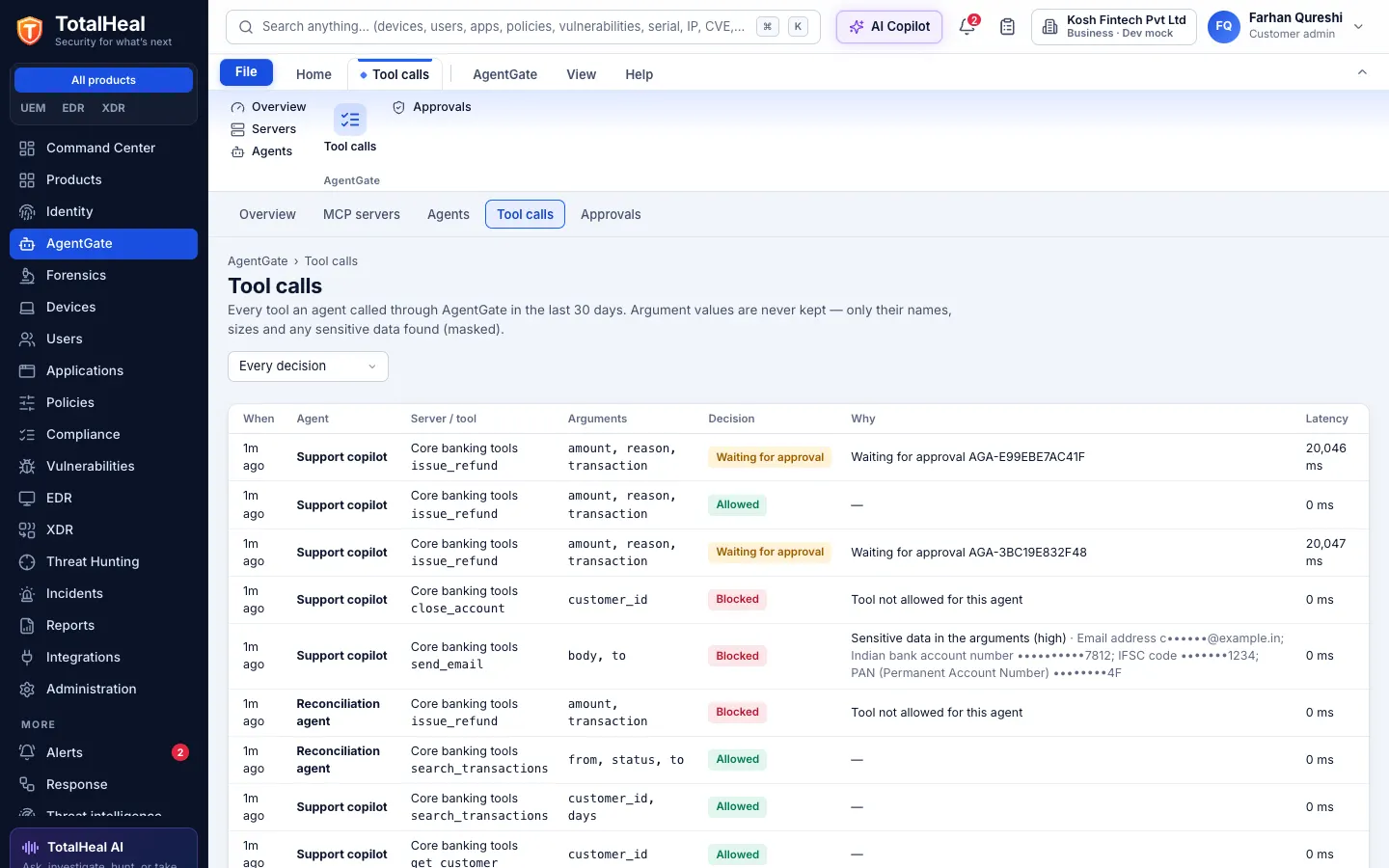The image size is (1389, 868).
Task: Open Overview in the ribbon
Action: pyautogui.click(x=268, y=107)
